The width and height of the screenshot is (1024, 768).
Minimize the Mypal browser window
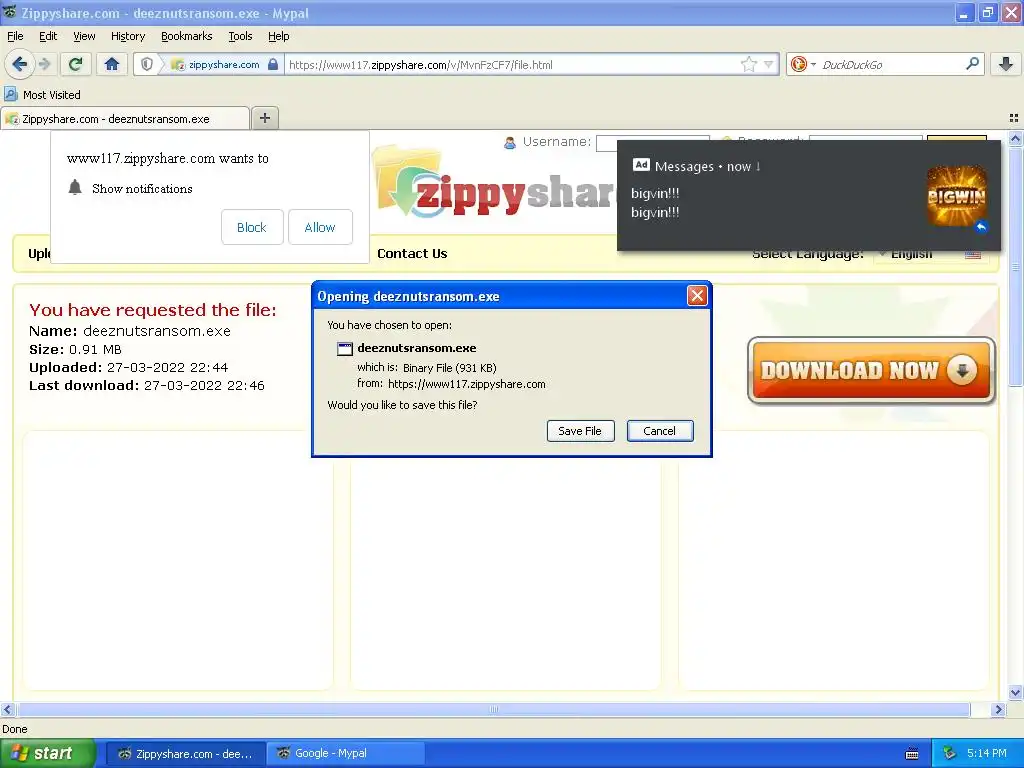point(964,12)
